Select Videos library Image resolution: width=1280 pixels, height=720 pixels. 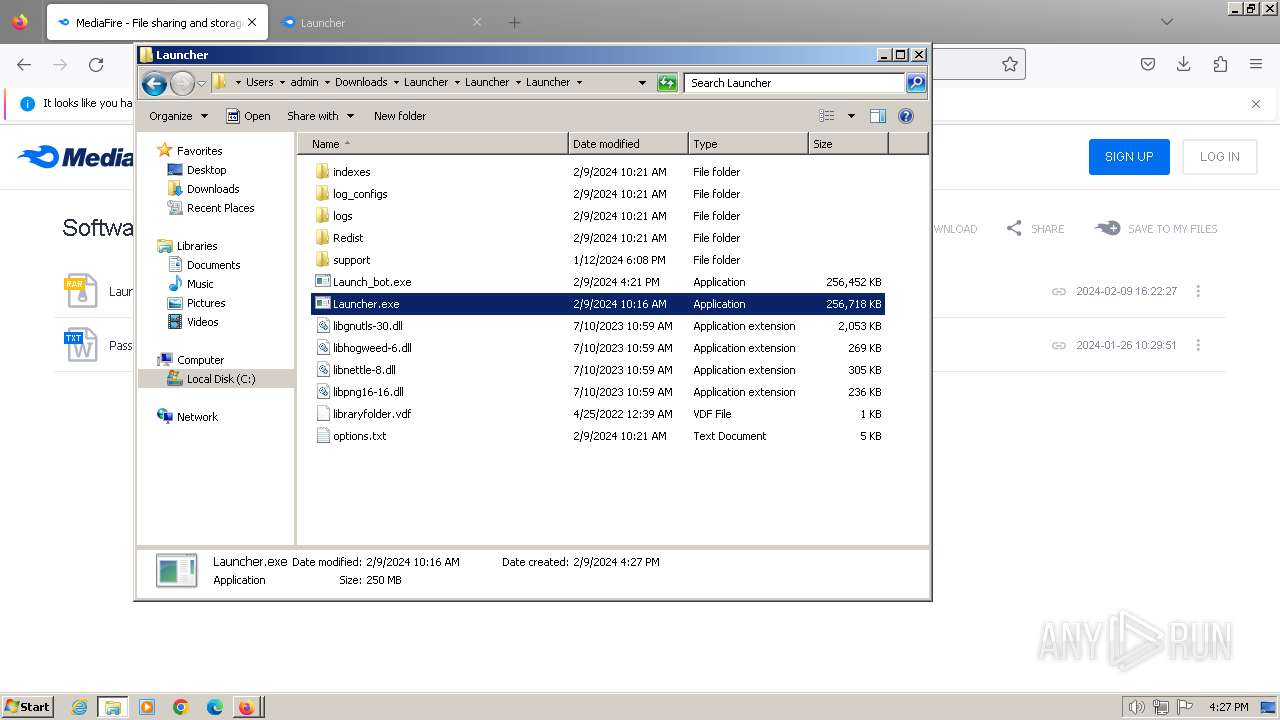[202, 322]
